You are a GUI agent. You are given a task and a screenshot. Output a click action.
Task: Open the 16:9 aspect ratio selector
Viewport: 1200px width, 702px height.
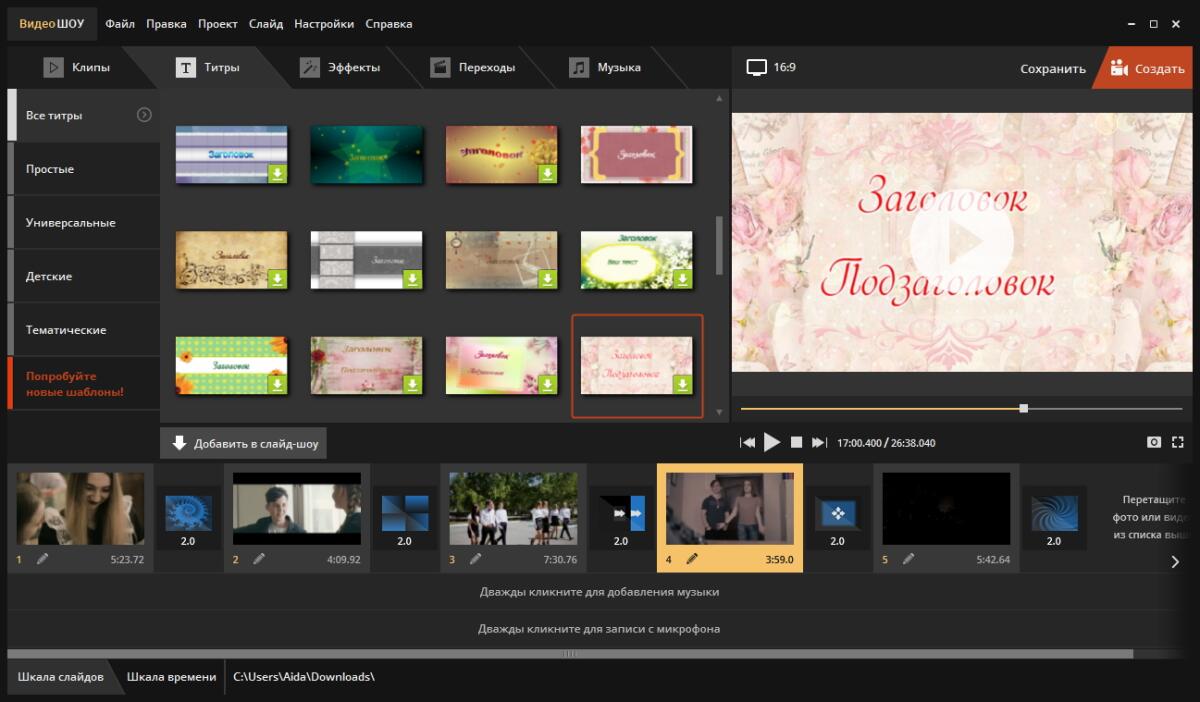(771, 68)
